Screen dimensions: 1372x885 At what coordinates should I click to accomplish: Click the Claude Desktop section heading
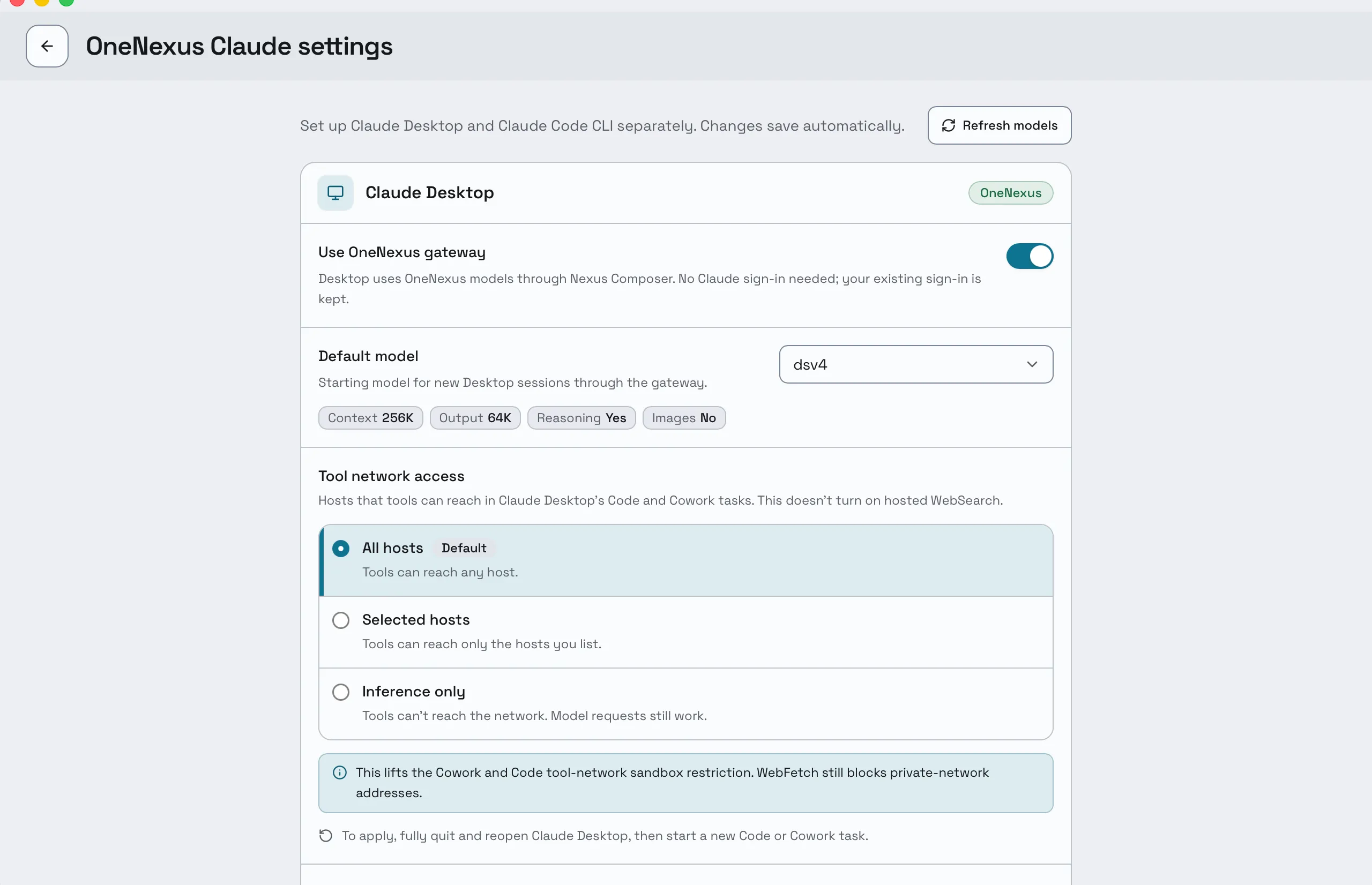click(429, 192)
